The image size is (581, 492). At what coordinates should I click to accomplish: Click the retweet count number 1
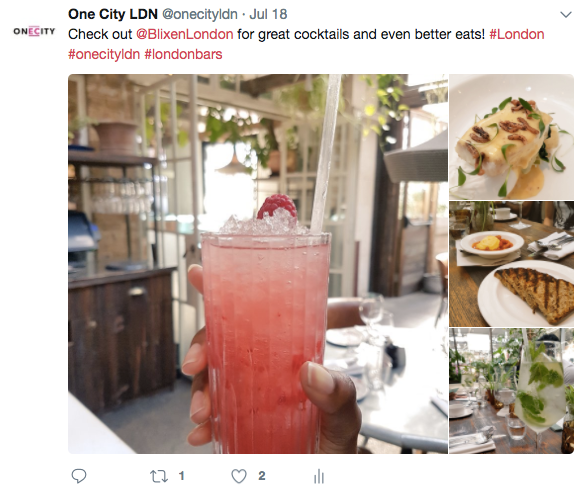point(182,476)
